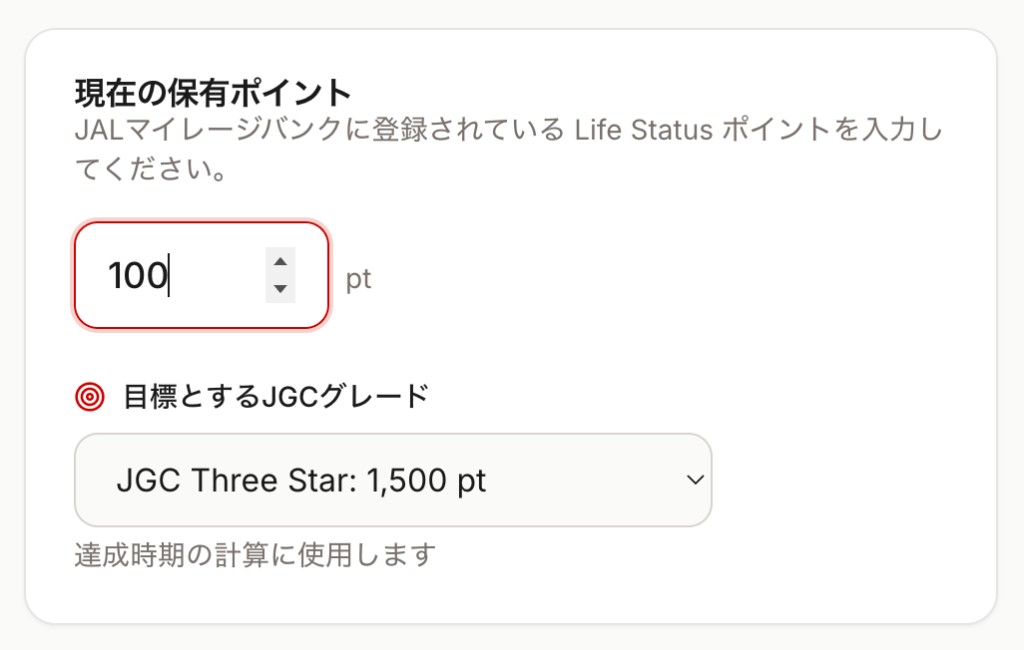This screenshot has width=1024, height=650.
Task: Click the "JGC Three Star: 1,500 pt" selection text
Action: tap(300, 480)
